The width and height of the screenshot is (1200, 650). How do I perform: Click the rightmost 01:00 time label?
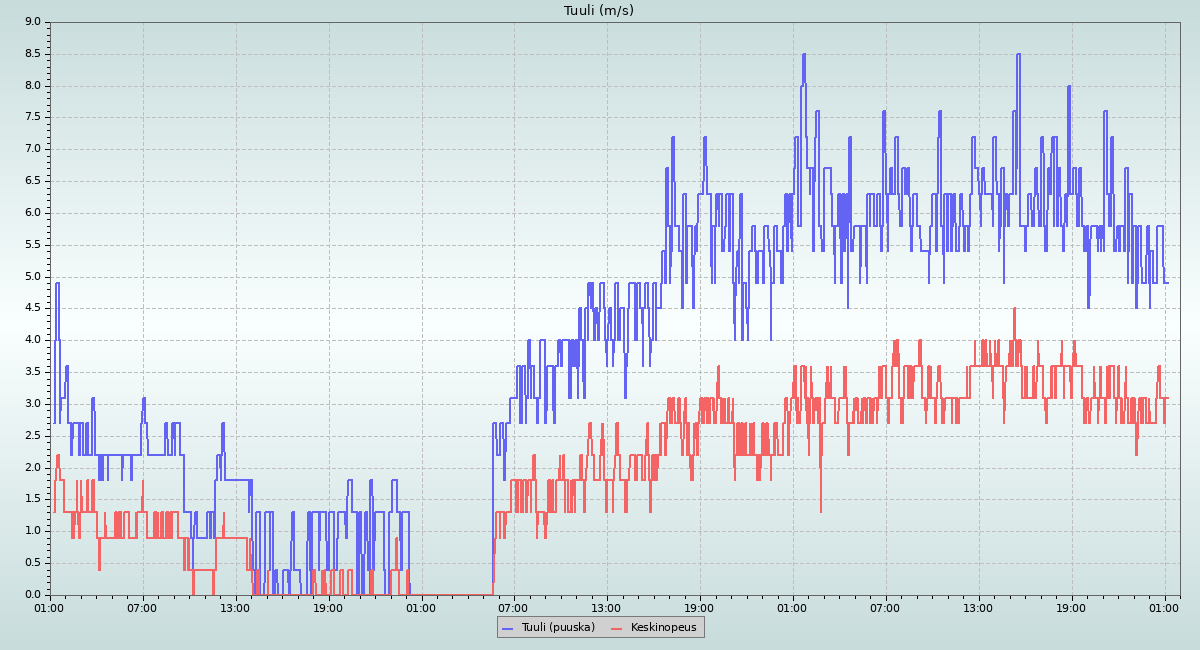pos(1164,607)
